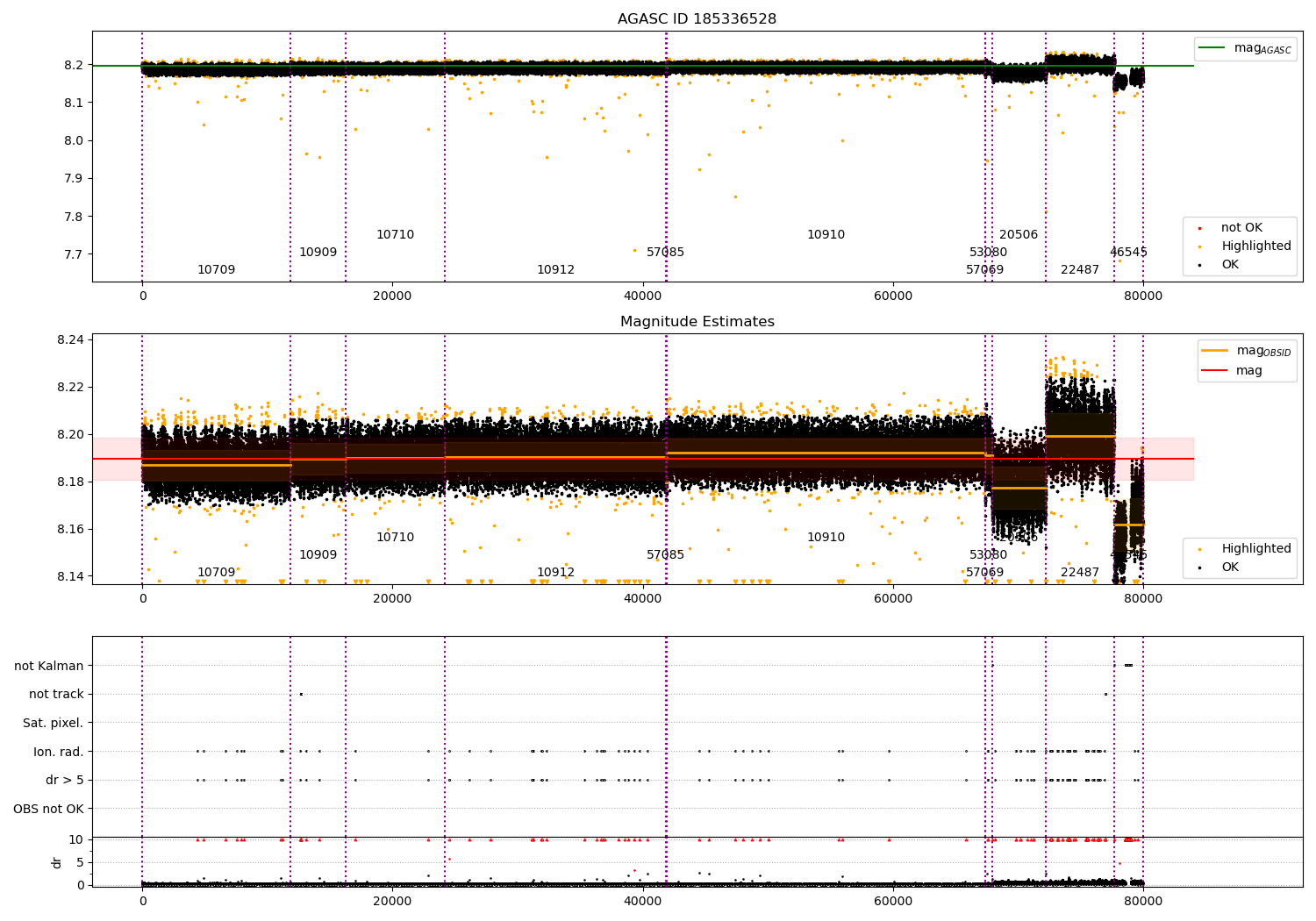Click the 8.18 y-tick in middle plot
Screen dimensions: 1316x921
point(70,482)
